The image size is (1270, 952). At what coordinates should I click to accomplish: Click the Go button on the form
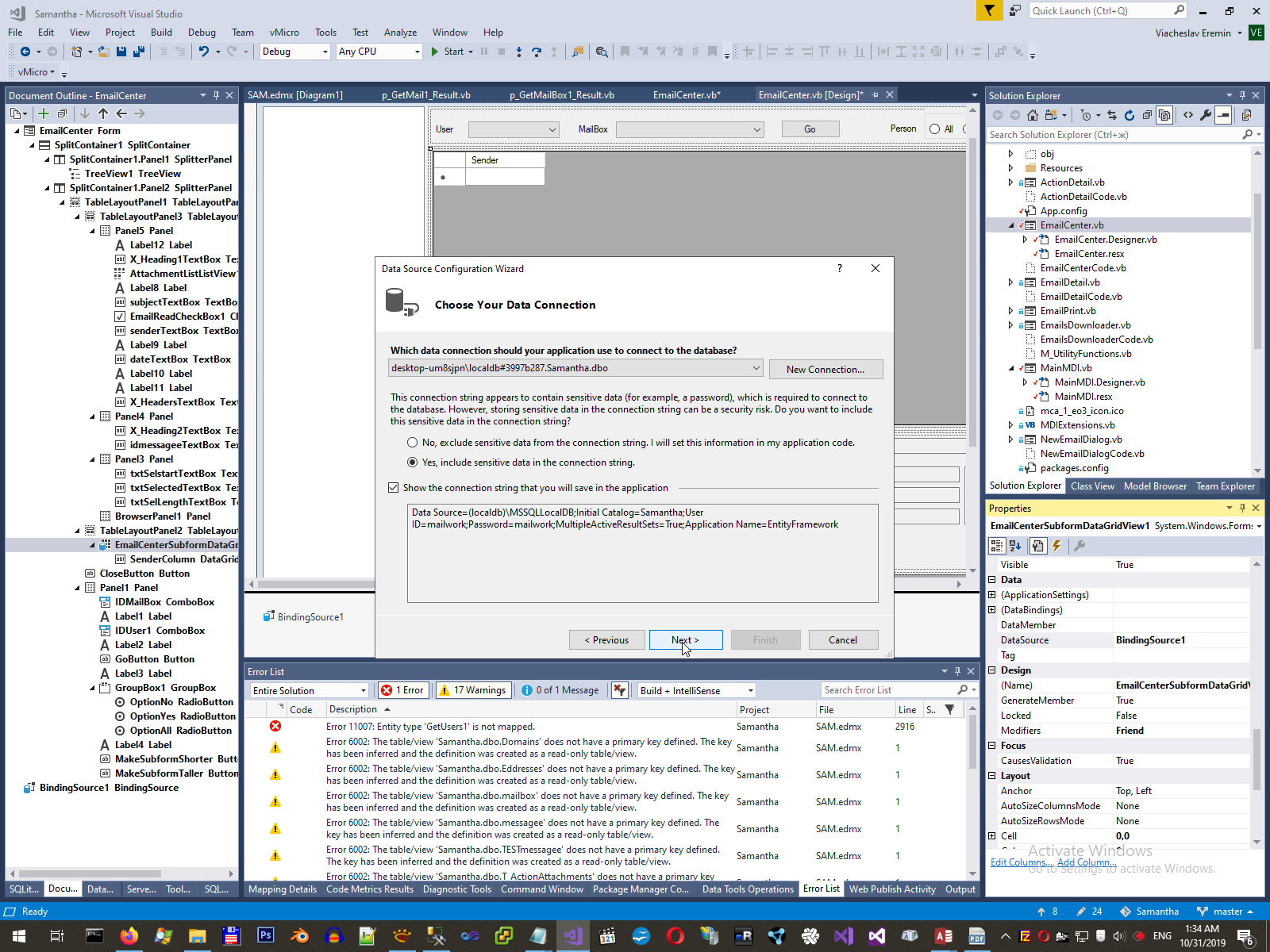coord(810,129)
